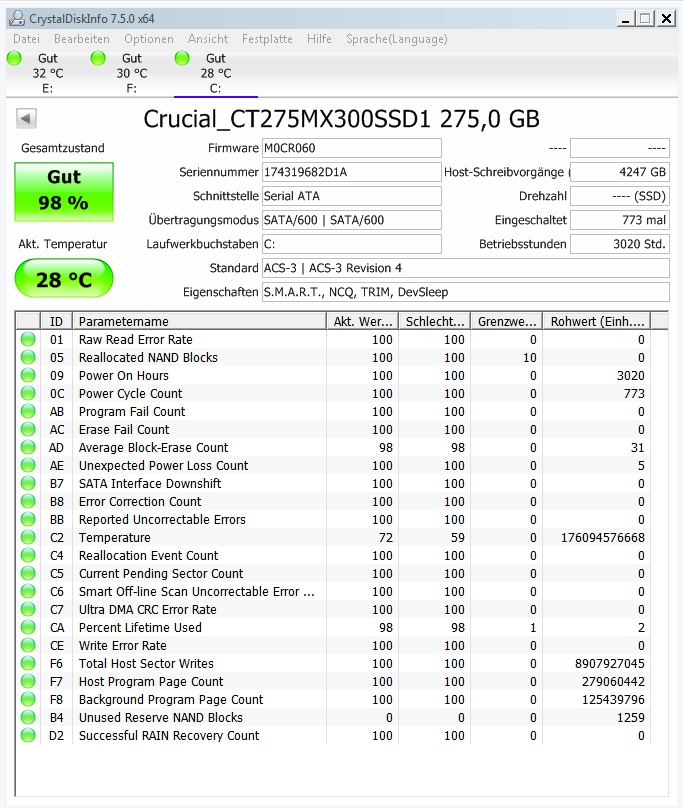
Task: Open the Sprache(Language) menu
Action: (396, 39)
